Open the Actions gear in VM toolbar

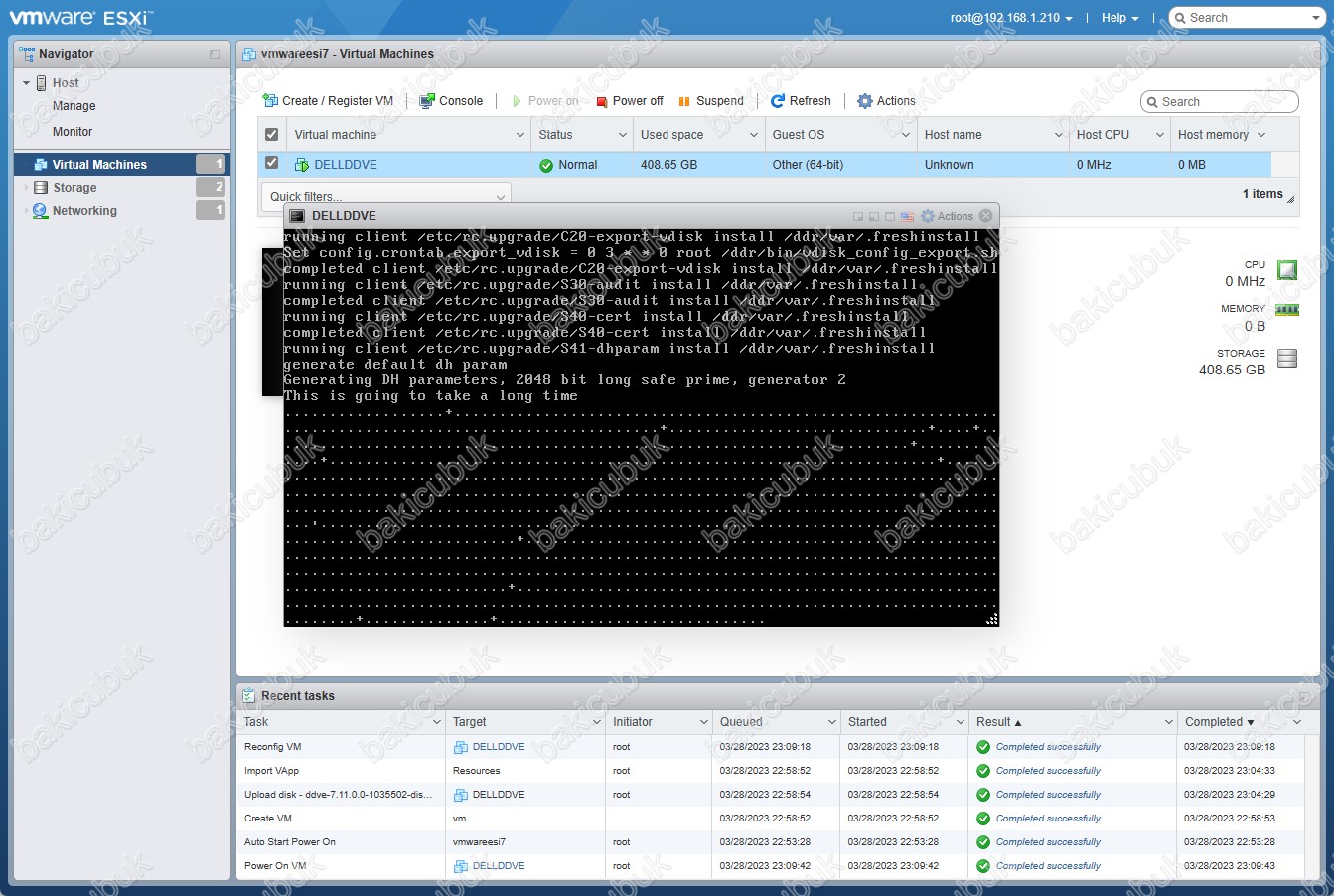point(865,101)
